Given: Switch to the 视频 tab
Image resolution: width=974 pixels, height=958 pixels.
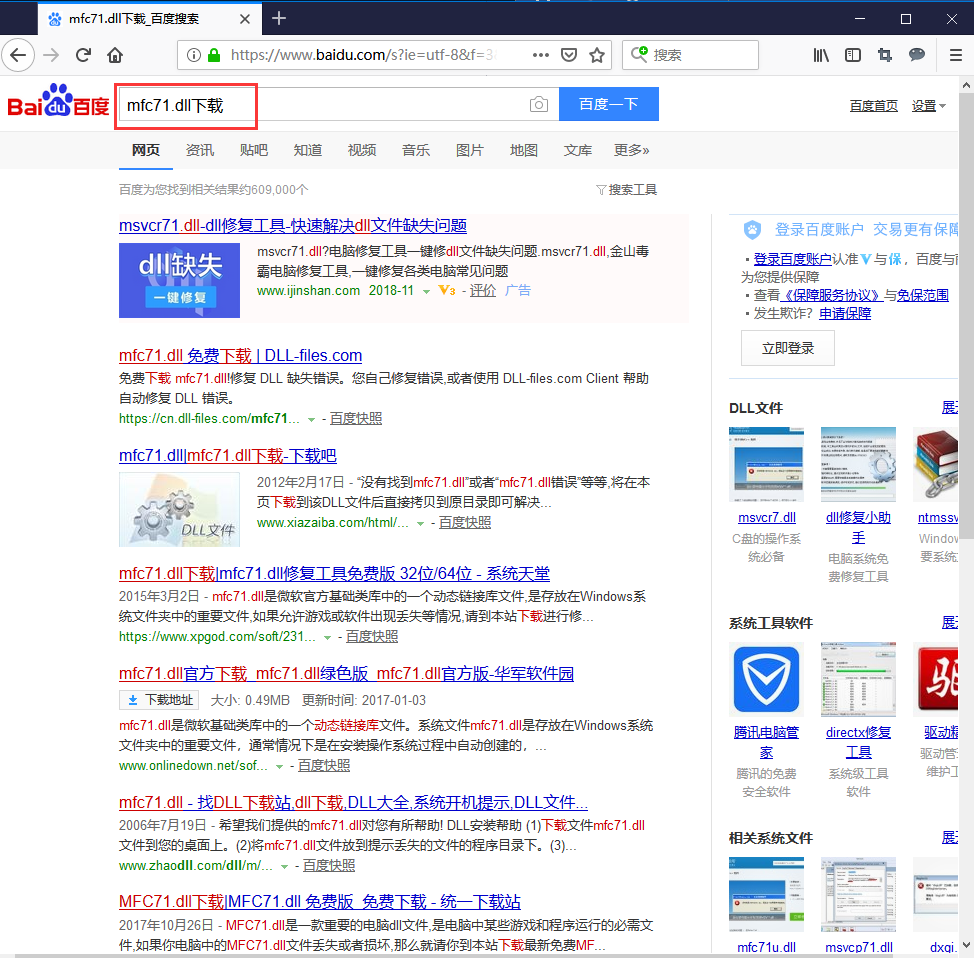Looking at the screenshot, I should click(x=362, y=150).
